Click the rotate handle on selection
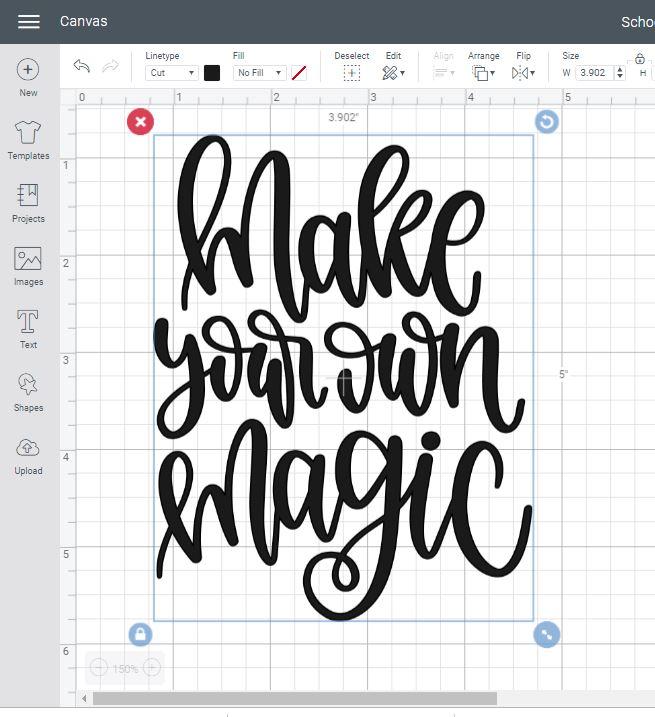The height and width of the screenshot is (717, 655). tap(547, 122)
